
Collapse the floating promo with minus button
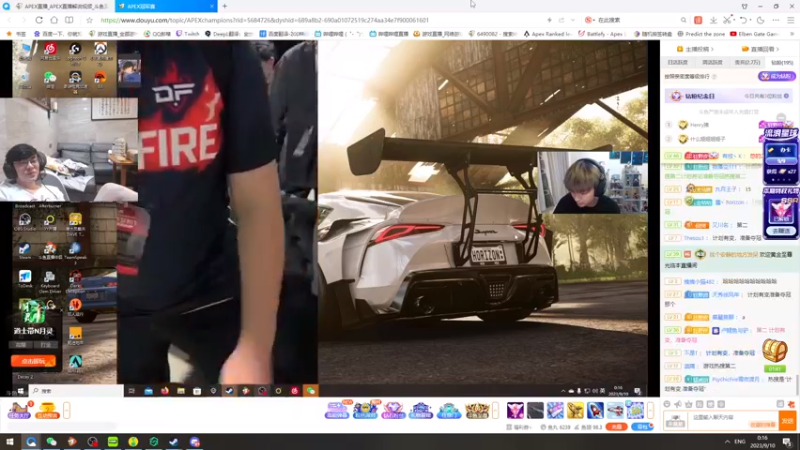point(781,117)
